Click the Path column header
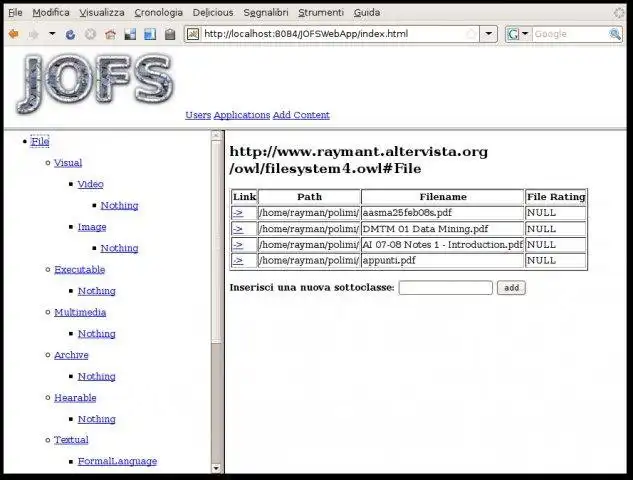The width and height of the screenshot is (633, 480). pyautogui.click(x=309, y=197)
